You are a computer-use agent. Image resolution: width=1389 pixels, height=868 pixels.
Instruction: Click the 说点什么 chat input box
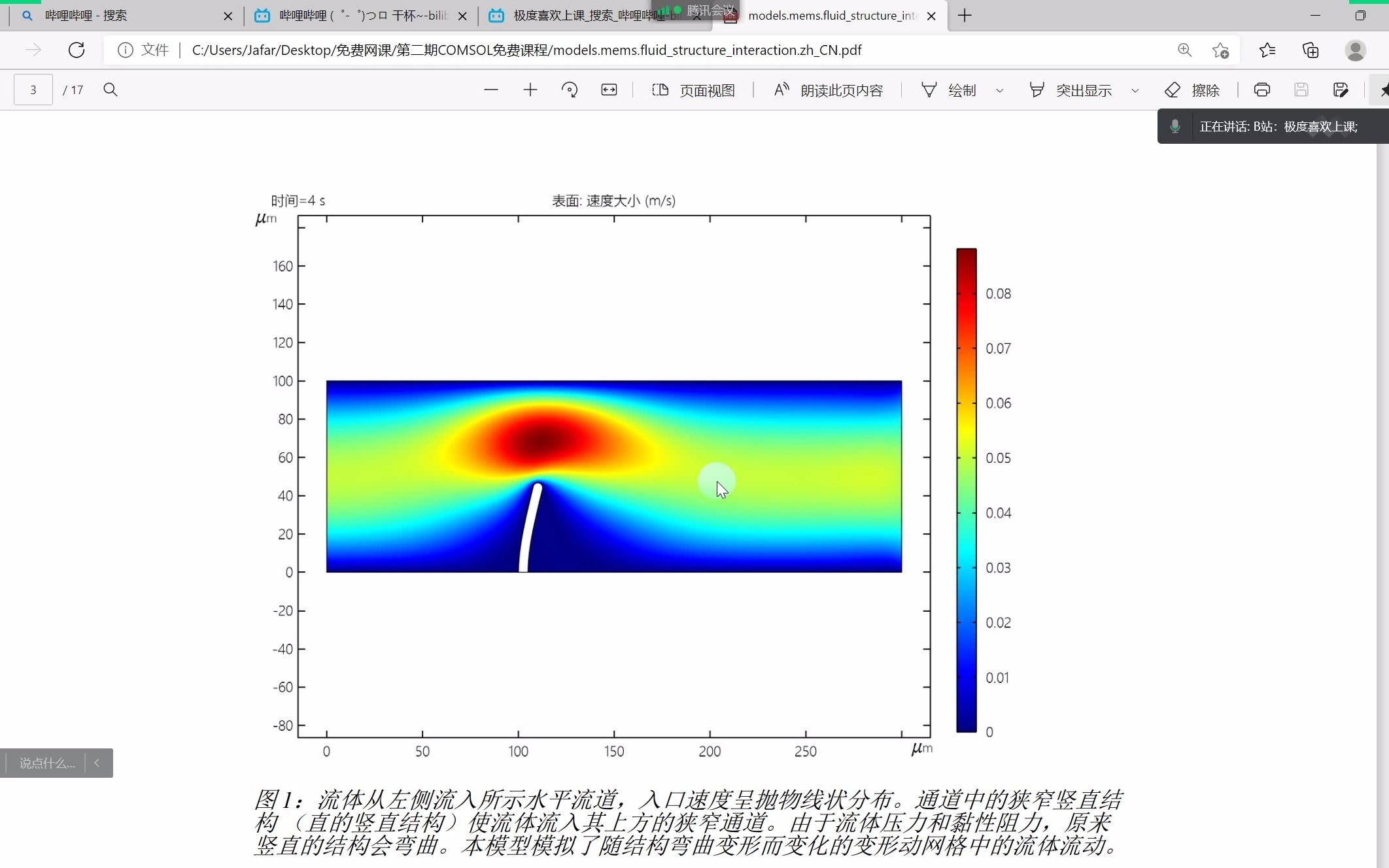[47, 763]
